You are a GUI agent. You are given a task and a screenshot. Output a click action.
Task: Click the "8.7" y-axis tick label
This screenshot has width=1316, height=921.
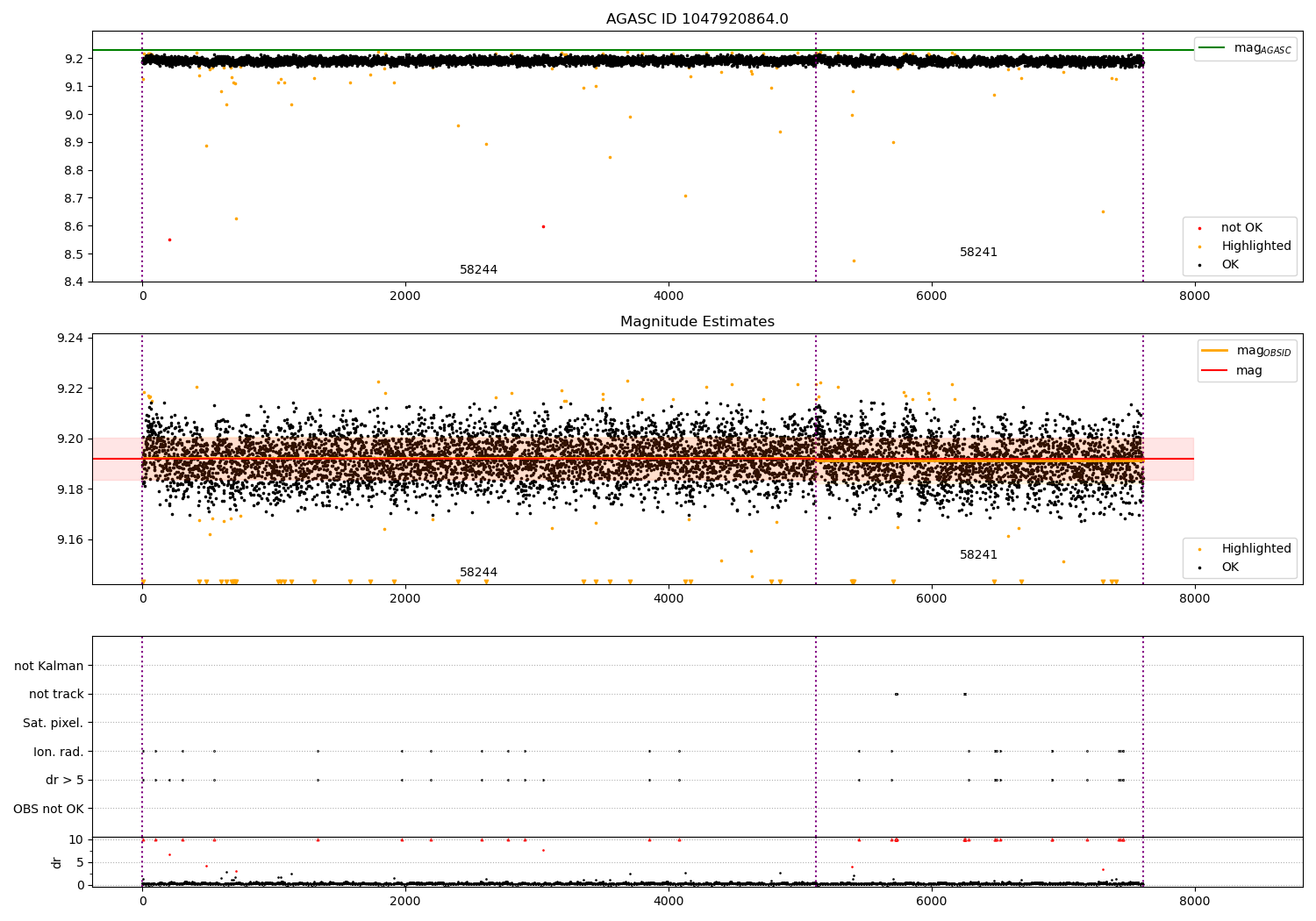[74, 199]
